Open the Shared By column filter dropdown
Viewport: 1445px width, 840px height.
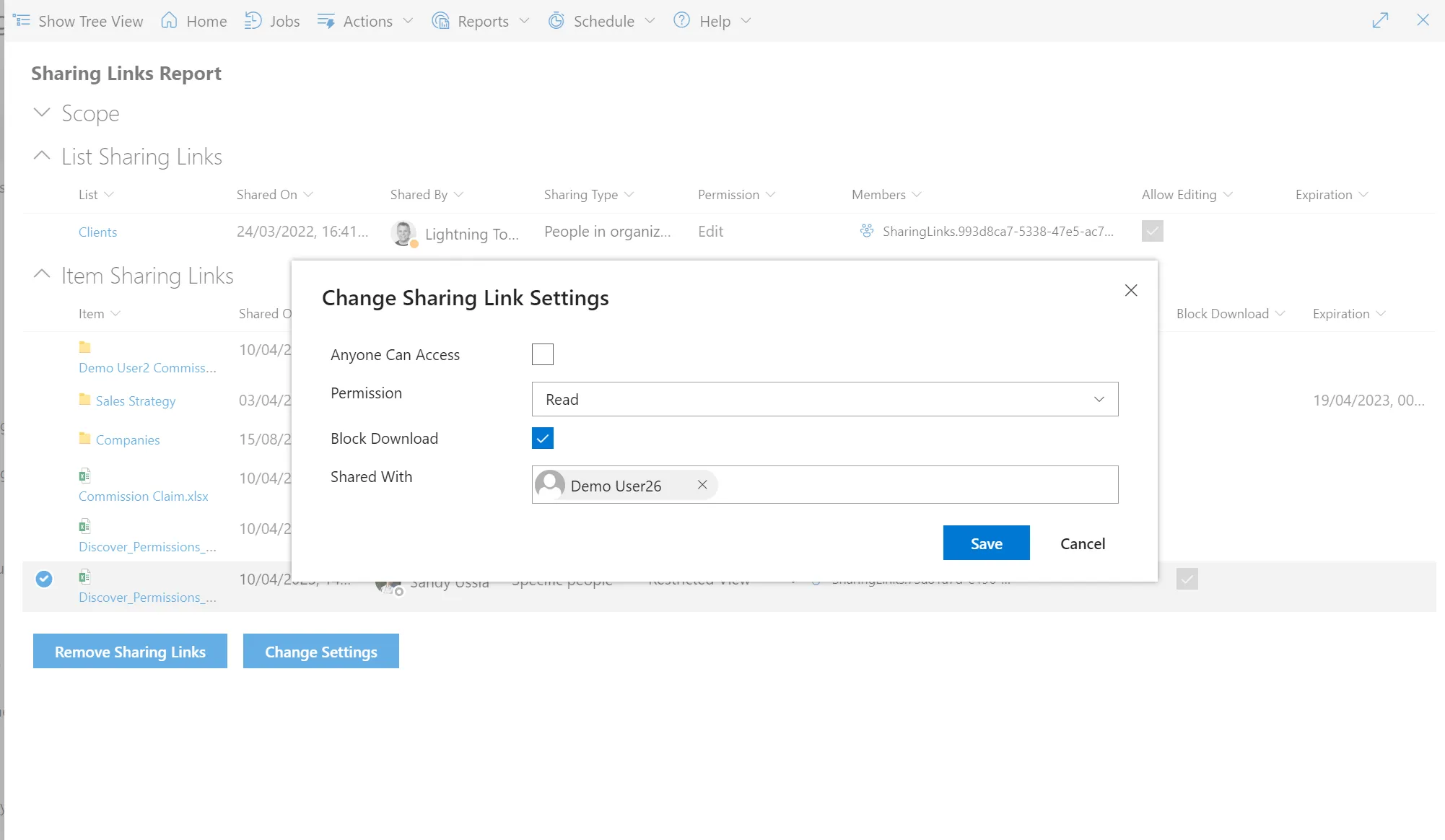pos(459,194)
